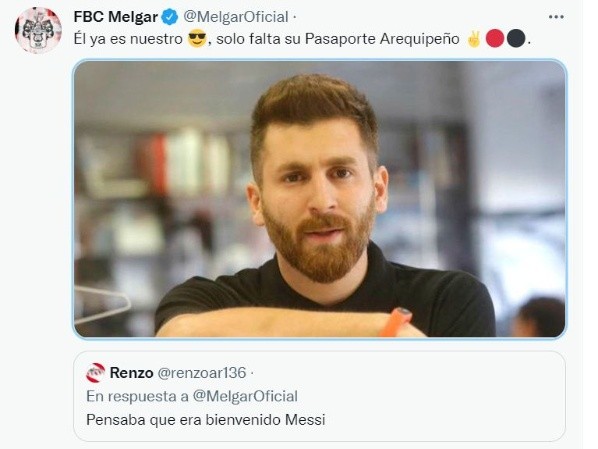598x449 pixels.
Task: Open the Renzo display name
Action: [132, 373]
